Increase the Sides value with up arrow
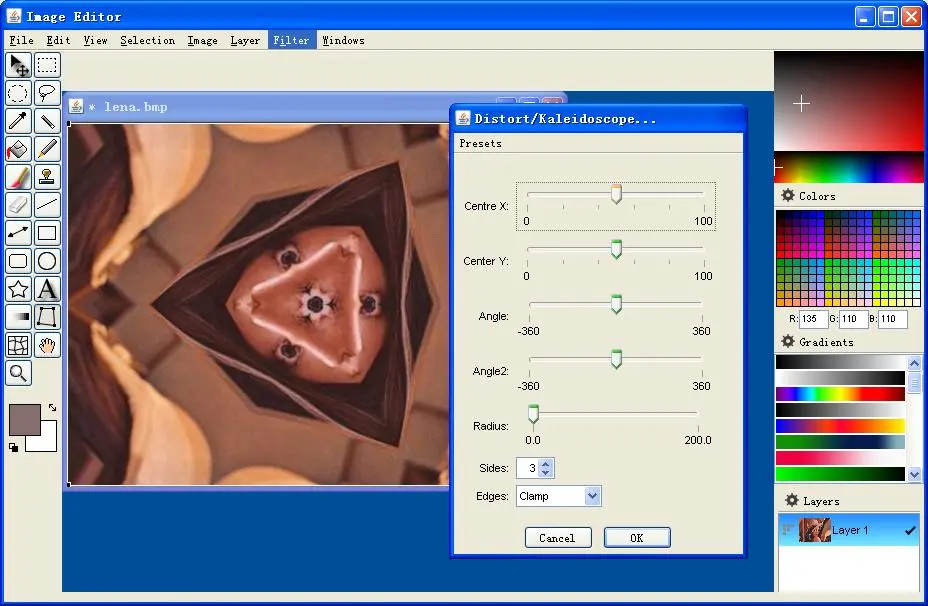This screenshot has width=928, height=606. pos(546,463)
